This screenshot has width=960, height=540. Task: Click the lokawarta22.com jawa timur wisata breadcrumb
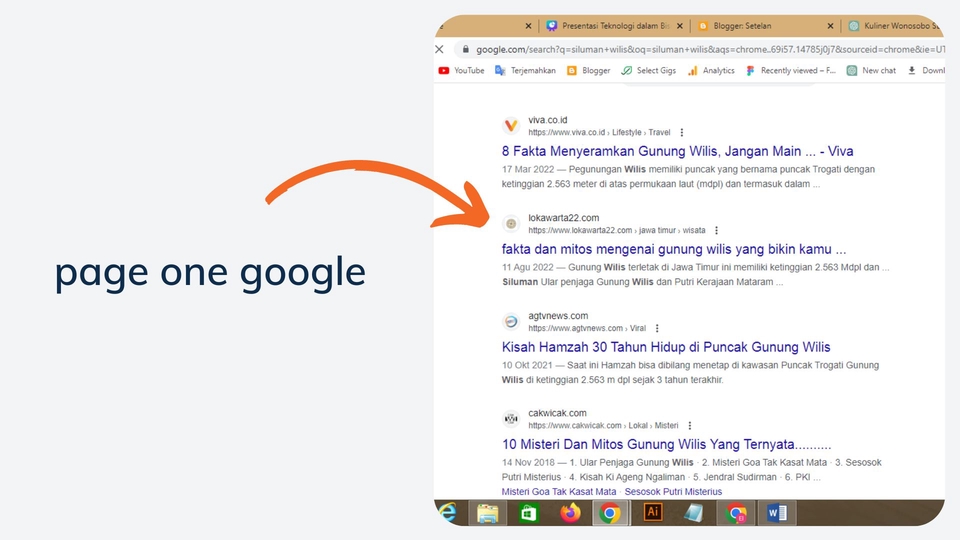coord(617,230)
